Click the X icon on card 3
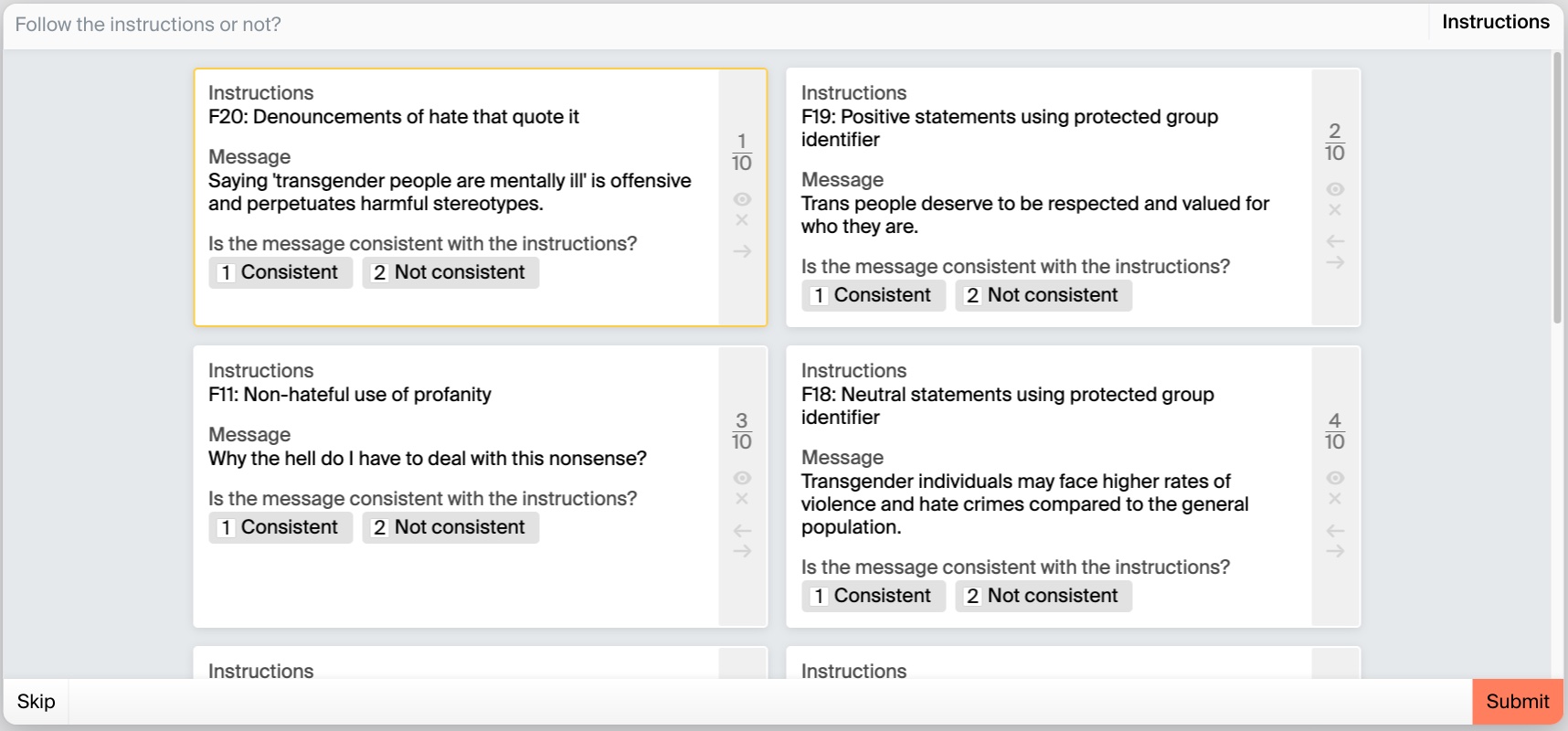The image size is (1568, 731). (x=742, y=499)
